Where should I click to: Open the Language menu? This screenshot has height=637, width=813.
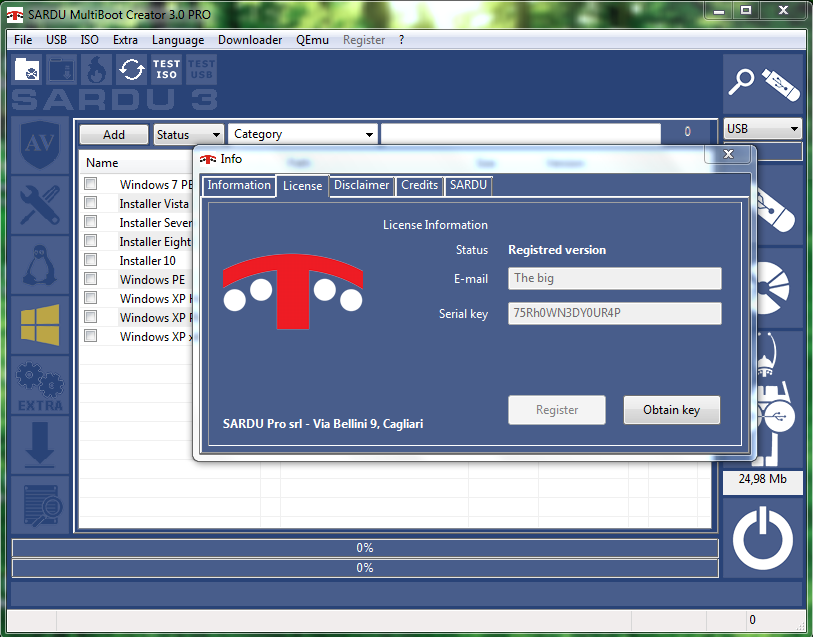[x=178, y=40]
